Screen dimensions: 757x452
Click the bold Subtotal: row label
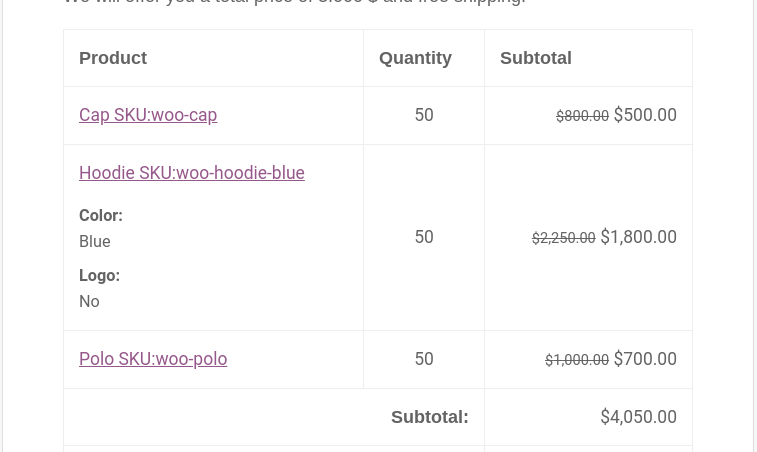(x=429, y=417)
